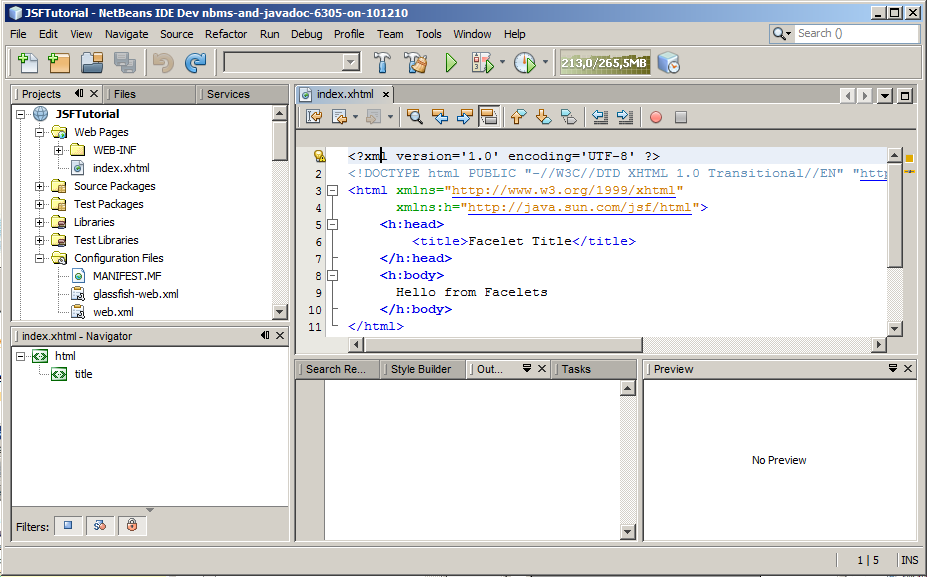
Task: Switch to the Services tab
Action: coord(228,94)
